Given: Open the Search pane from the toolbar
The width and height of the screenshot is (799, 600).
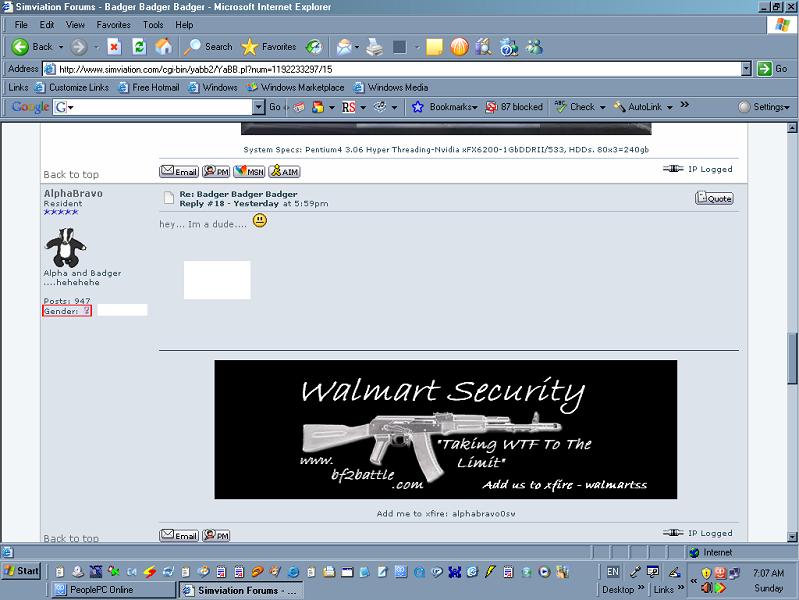Looking at the screenshot, I should [x=208, y=47].
